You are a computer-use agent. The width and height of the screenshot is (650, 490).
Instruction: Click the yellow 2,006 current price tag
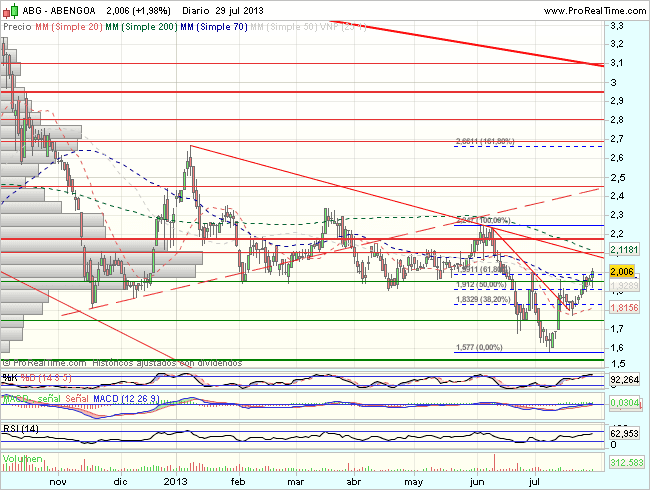623,271
